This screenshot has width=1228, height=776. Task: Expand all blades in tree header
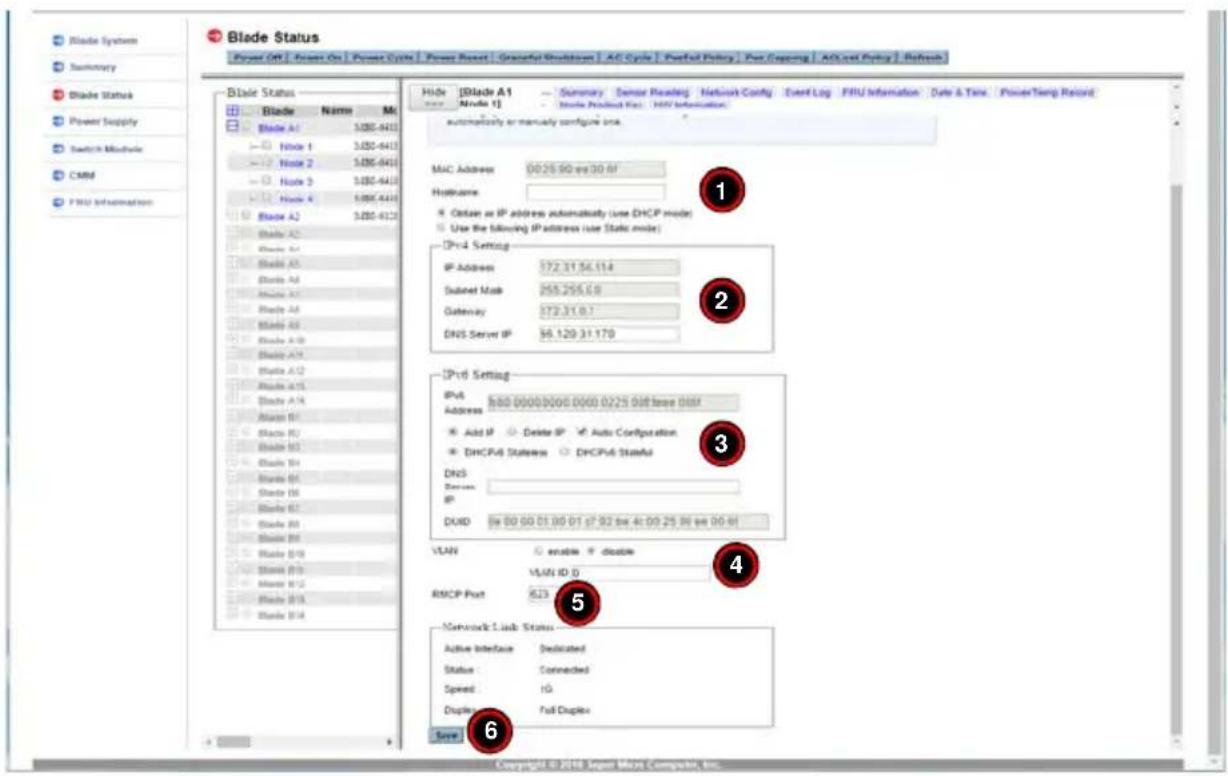click(x=233, y=113)
